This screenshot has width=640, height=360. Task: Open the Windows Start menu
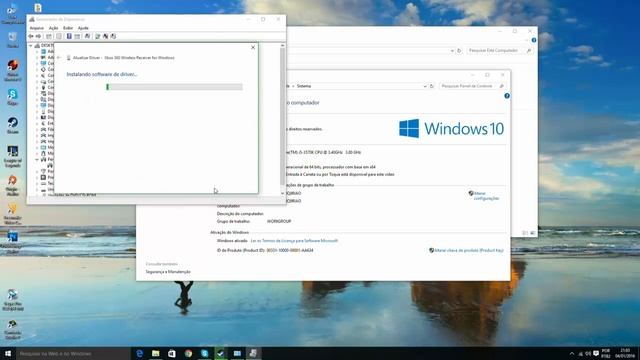coord(8,353)
